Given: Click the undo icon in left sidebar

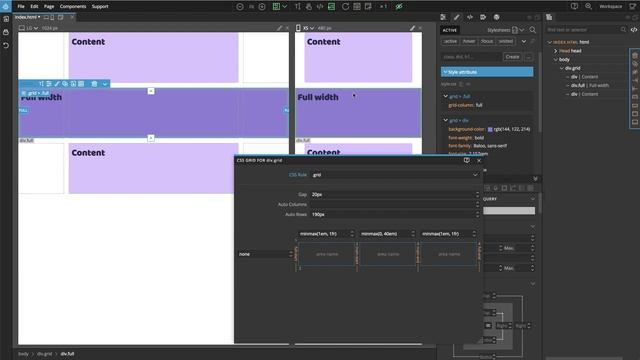Looking at the screenshot, I should 6,45.
